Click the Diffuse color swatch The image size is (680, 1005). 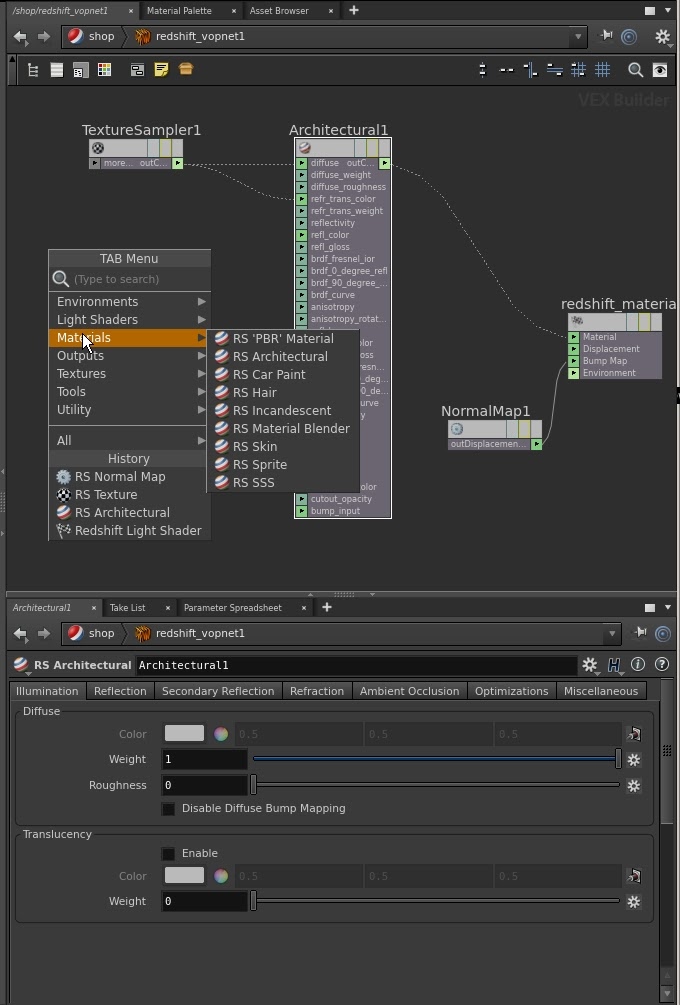tap(185, 733)
